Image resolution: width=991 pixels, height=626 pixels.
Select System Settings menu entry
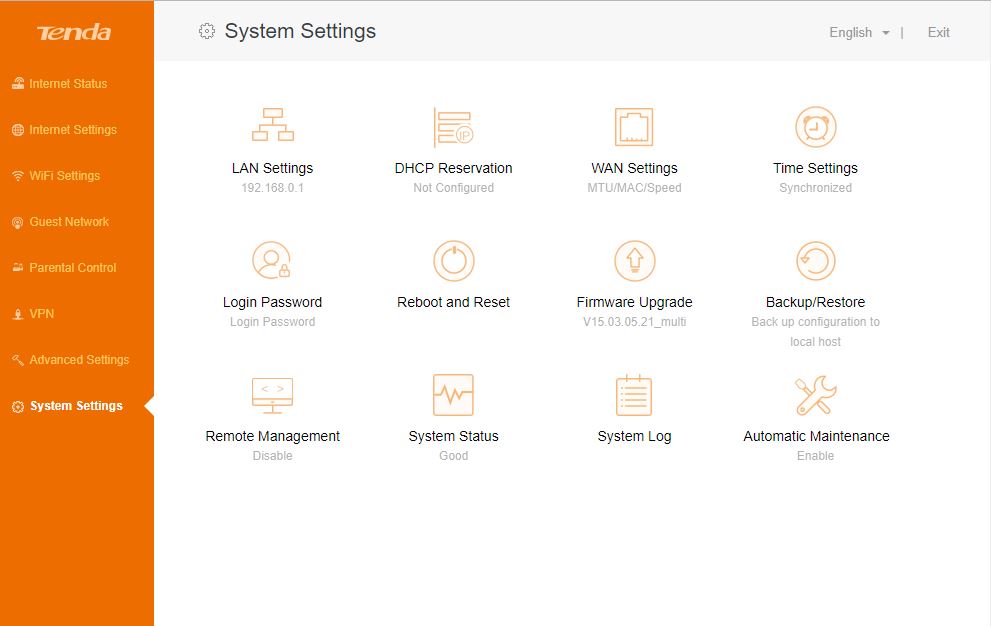[76, 406]
